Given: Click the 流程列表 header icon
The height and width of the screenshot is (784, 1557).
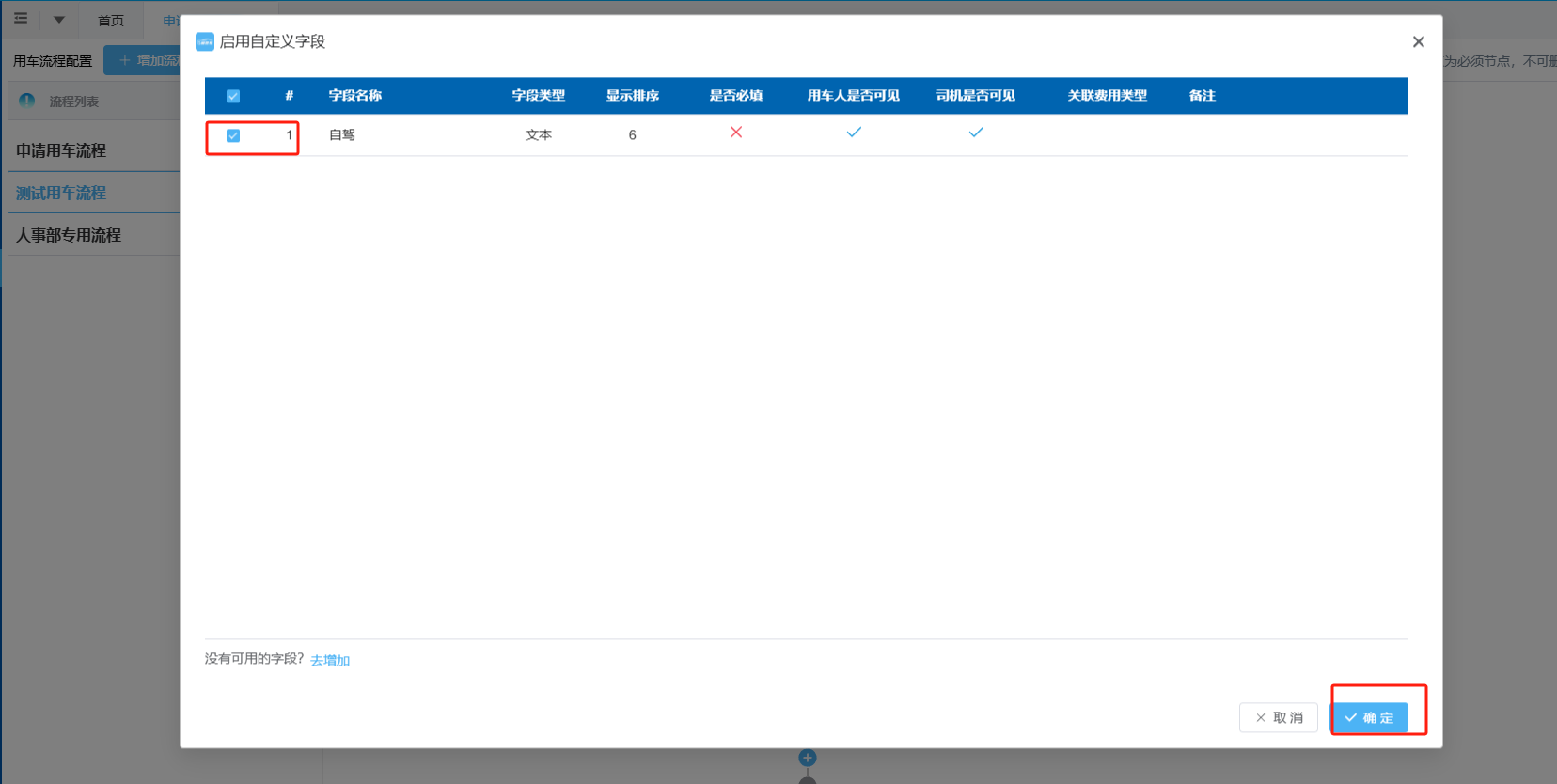Looking at the screenshot, I should coord(27,101).
